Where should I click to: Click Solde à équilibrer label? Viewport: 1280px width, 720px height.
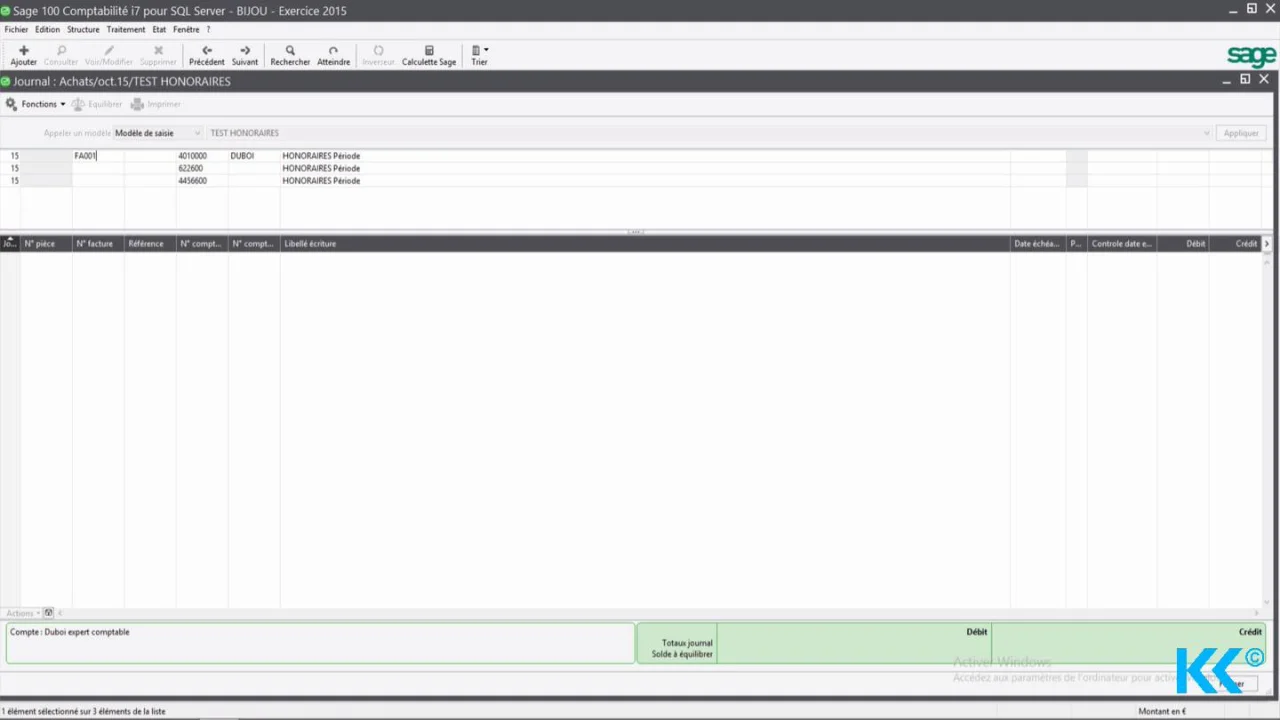tap(682, 654)
